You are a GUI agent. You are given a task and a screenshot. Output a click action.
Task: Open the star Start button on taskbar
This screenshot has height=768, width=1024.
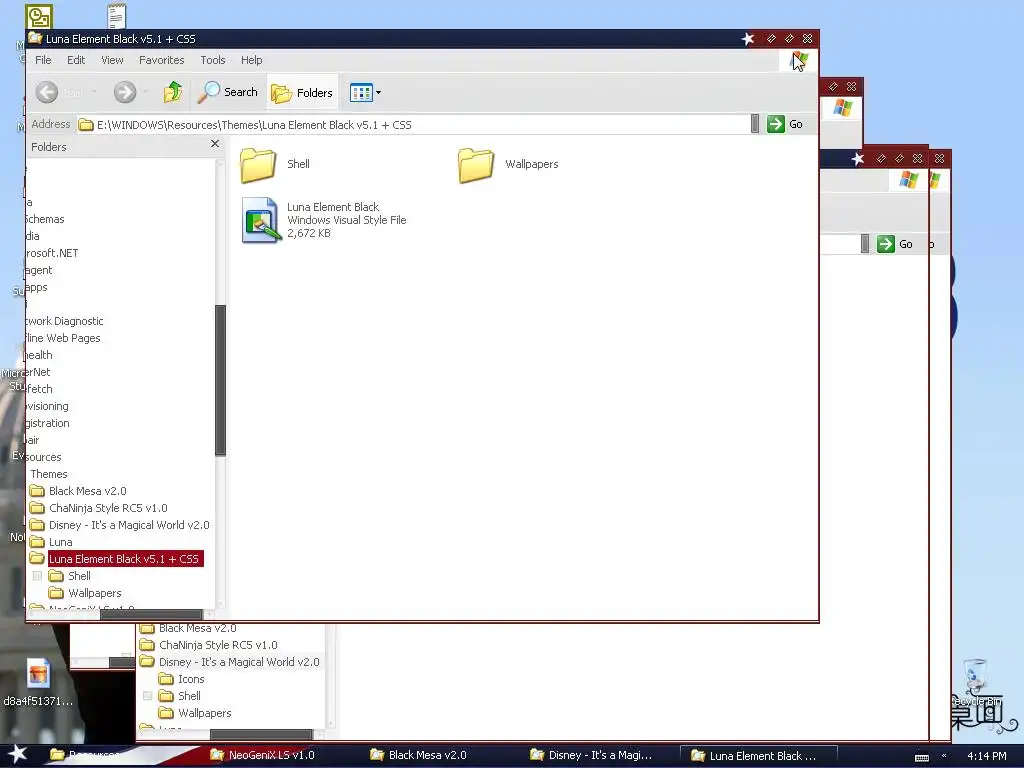17,755
